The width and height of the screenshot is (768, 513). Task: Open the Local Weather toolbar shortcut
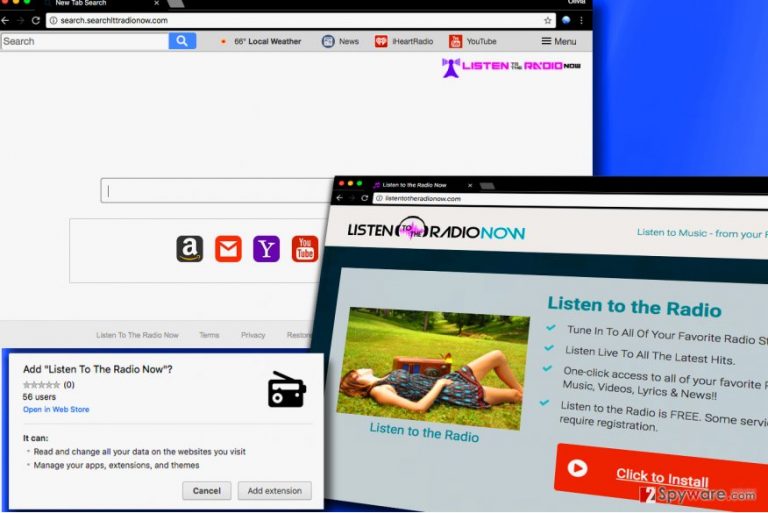pos(261,42)
